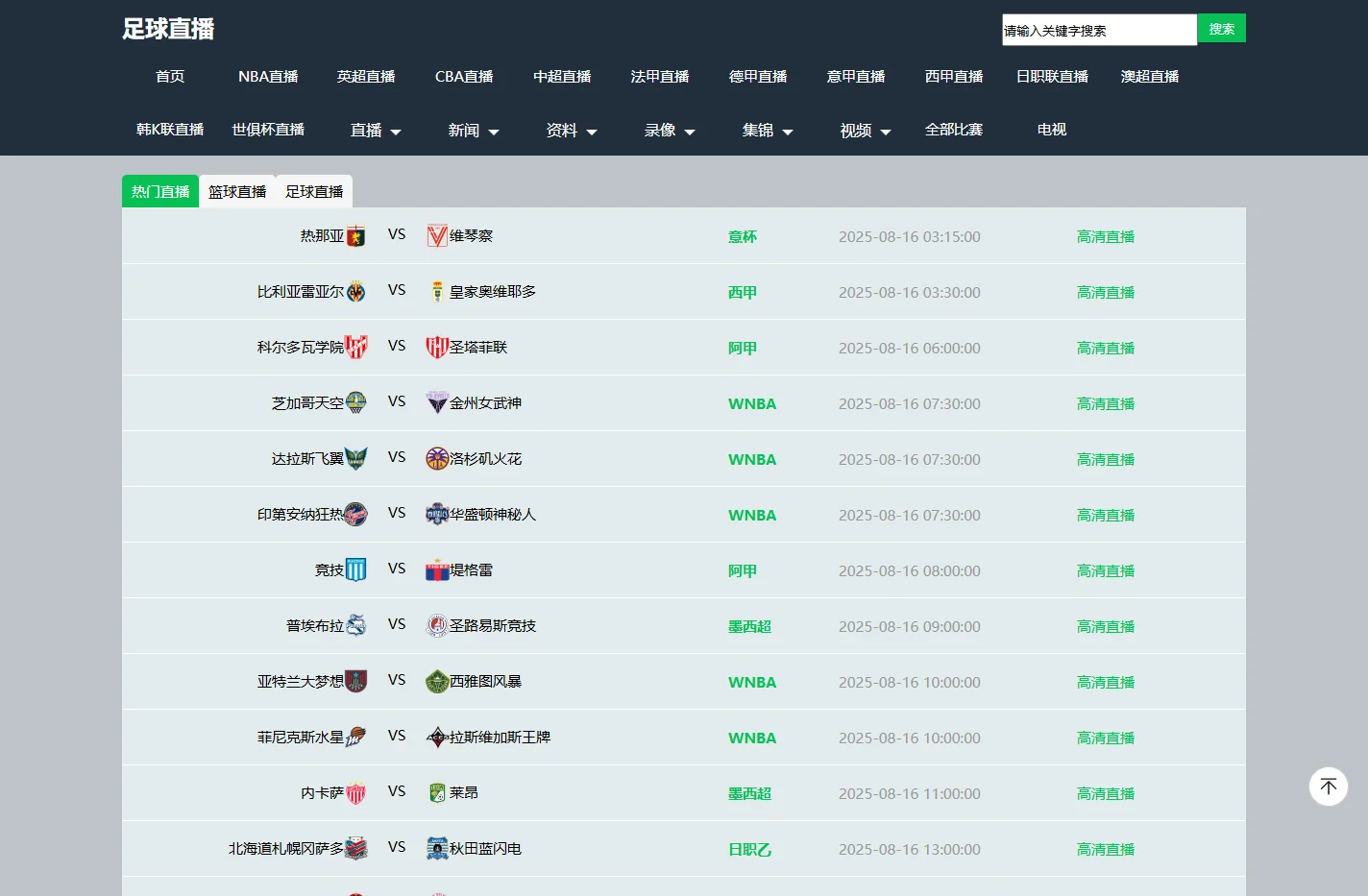Click the 皇家奥维耶多 team crest
Image resolution: width=1368 pixels, height=896 pixels.
[x=437, y=292]
